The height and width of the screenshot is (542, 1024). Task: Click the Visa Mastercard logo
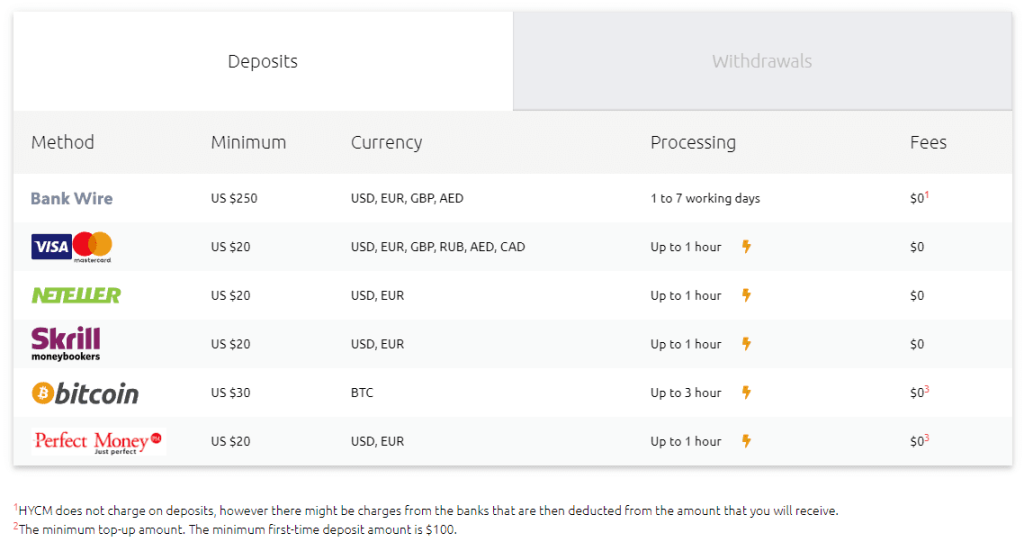(72, 247)
